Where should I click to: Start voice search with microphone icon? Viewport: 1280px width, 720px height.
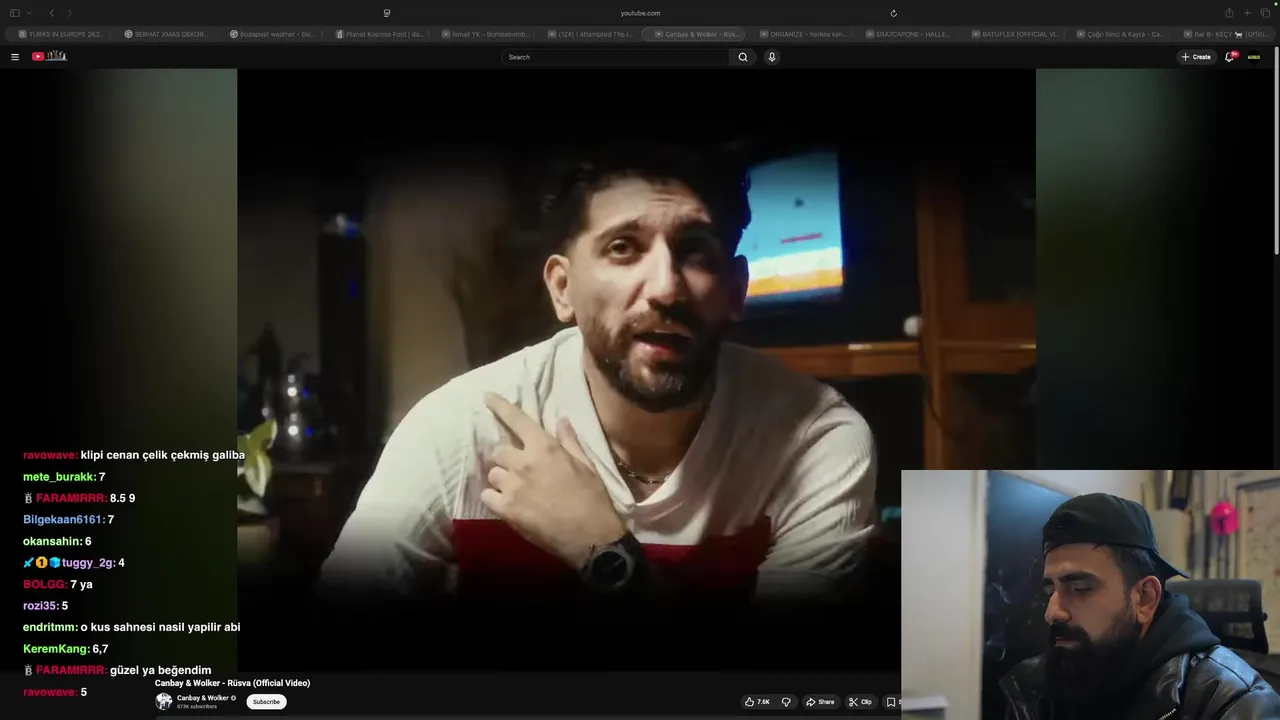click(772, 57)
